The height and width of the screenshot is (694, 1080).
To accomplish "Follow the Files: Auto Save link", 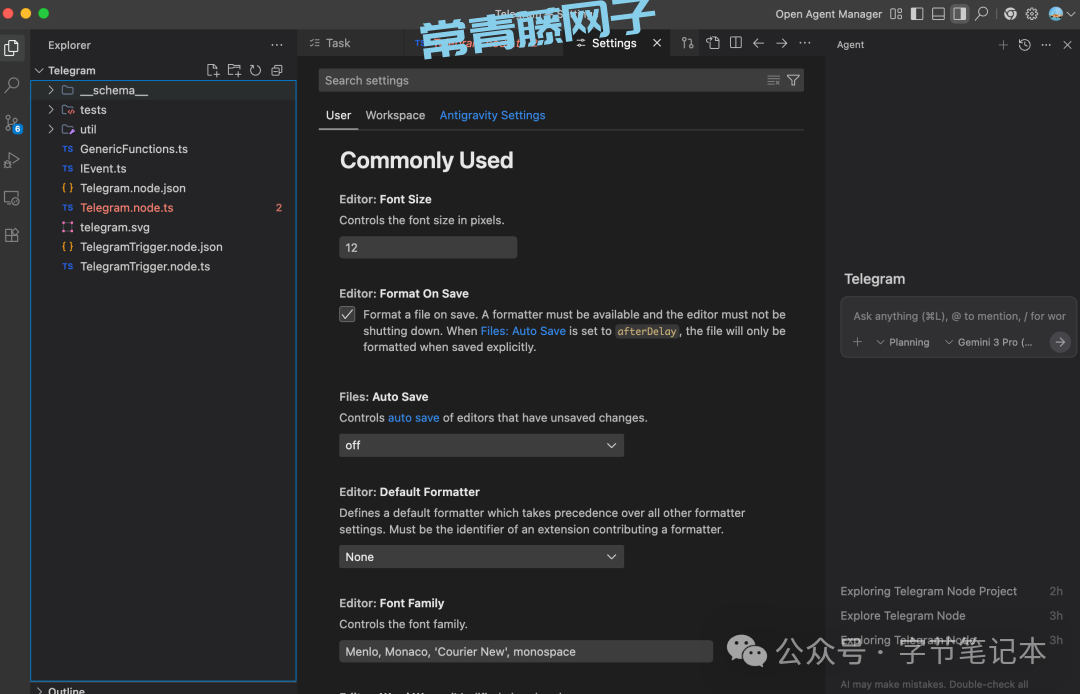I will (x=523, y=331).
